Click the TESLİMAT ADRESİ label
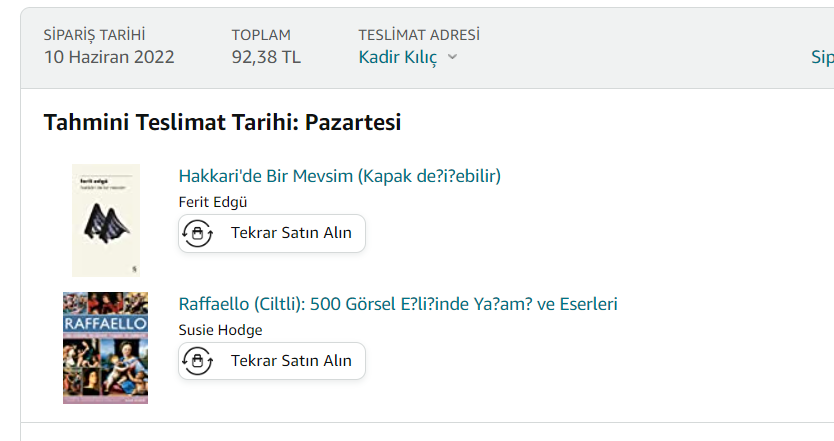This screenshot has height=441, width=834. (419, 35)
